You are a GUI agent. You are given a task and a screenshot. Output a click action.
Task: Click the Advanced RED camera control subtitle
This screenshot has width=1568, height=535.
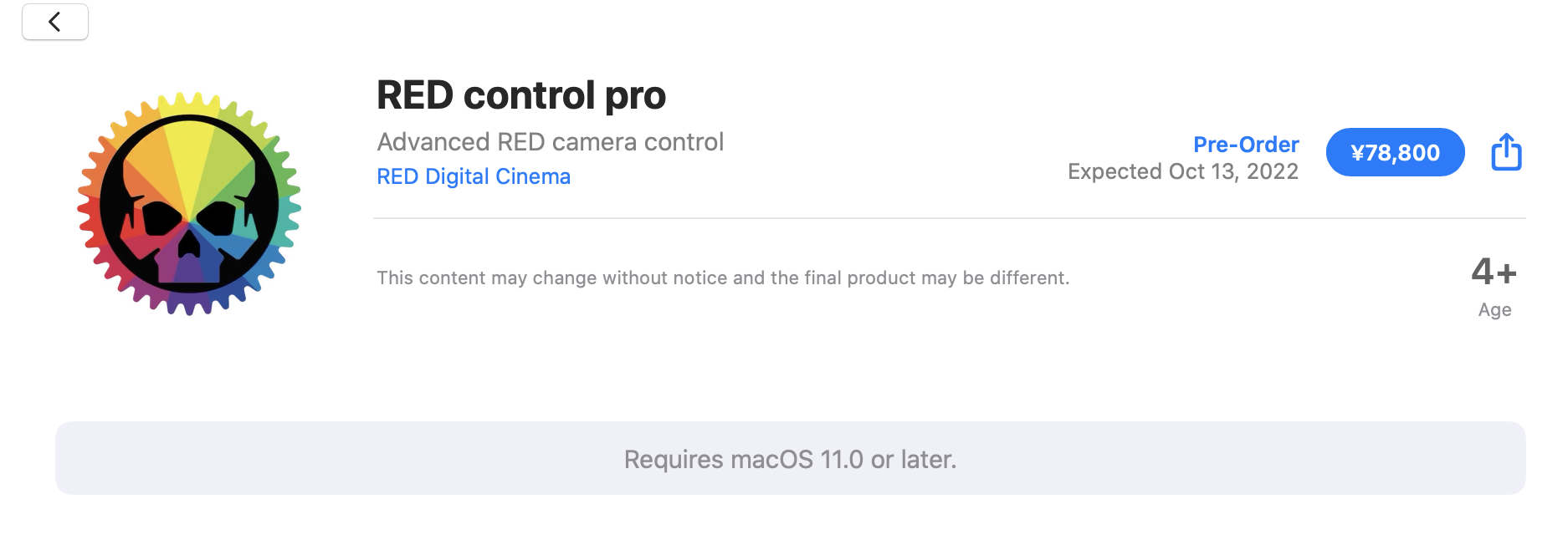coord(550,142)
